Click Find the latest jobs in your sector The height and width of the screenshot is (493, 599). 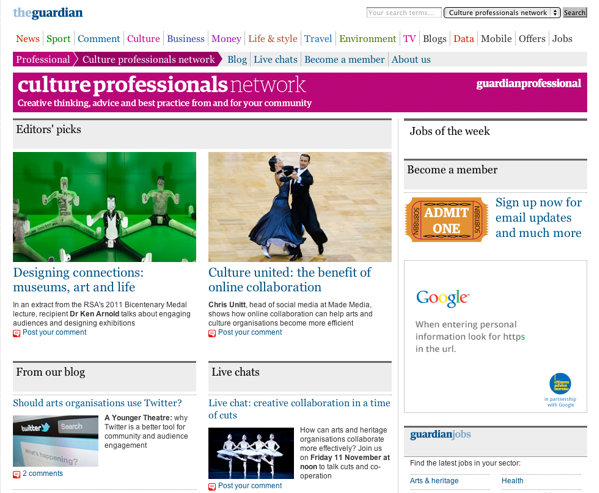tap(465, 463)
